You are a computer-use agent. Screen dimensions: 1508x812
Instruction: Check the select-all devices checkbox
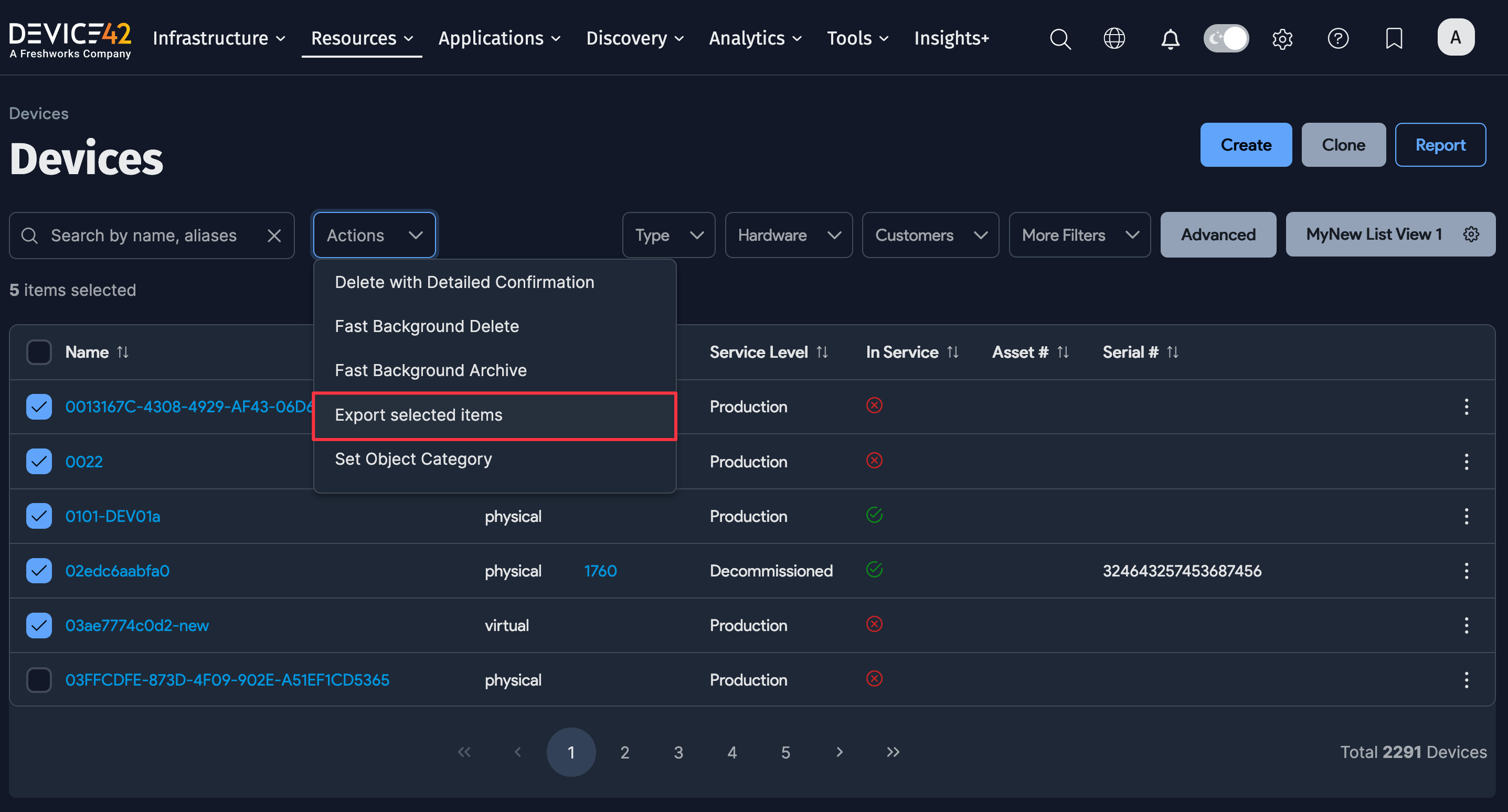(39, 352)
